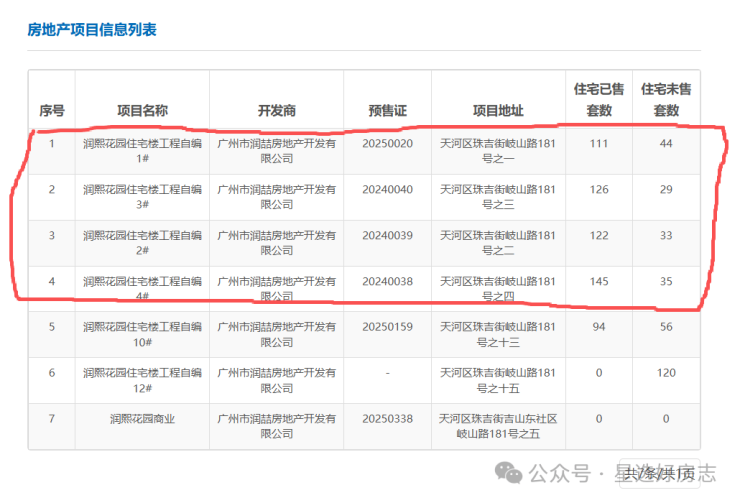Viewport: 740px width, 503px height.
Task: Open project 润熙花园住宅楼工程自编10#
Action: pyautogui.click(x=142, y=334)
